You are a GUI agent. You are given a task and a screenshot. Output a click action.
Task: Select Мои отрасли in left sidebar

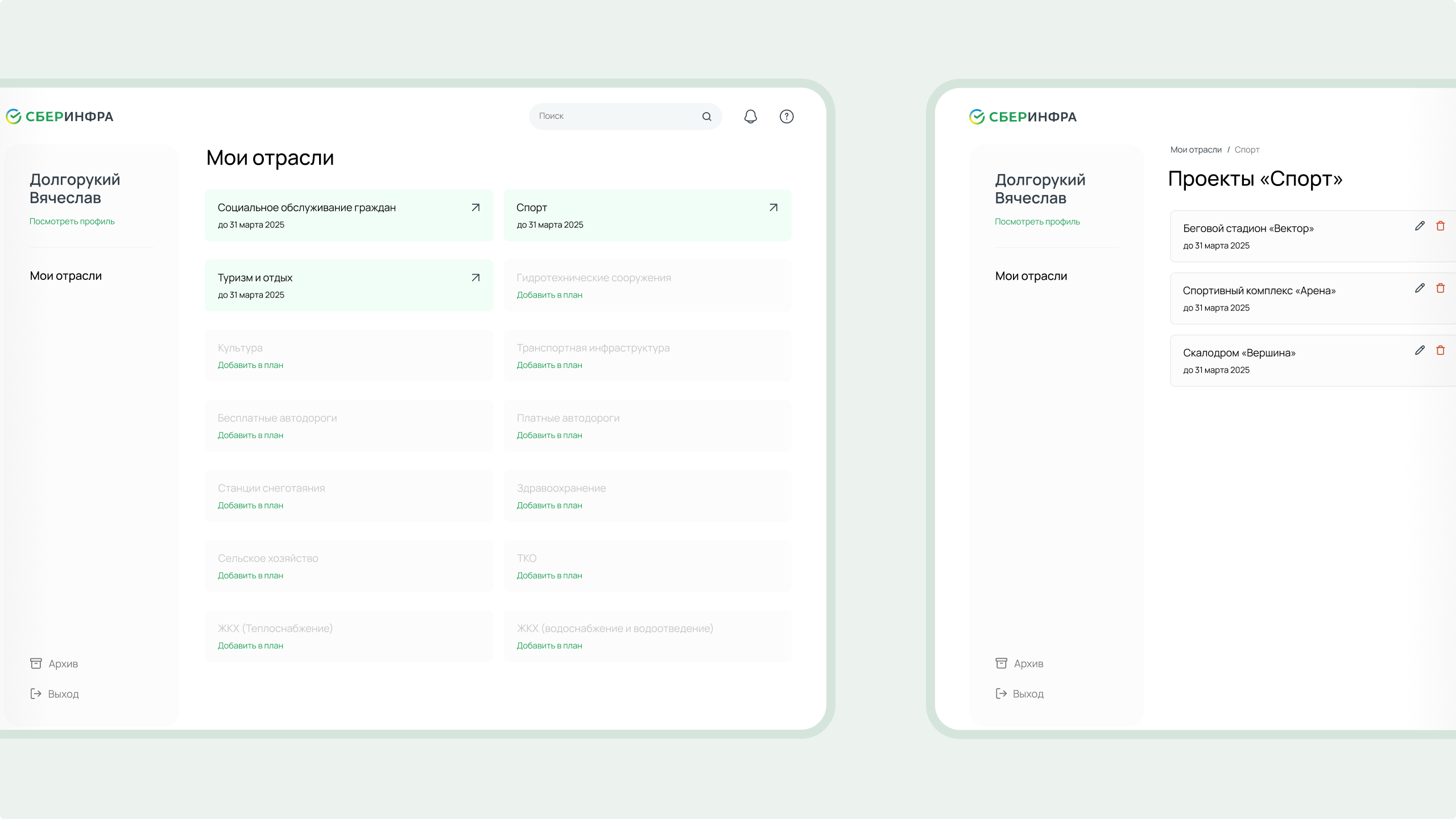(65, 276)
